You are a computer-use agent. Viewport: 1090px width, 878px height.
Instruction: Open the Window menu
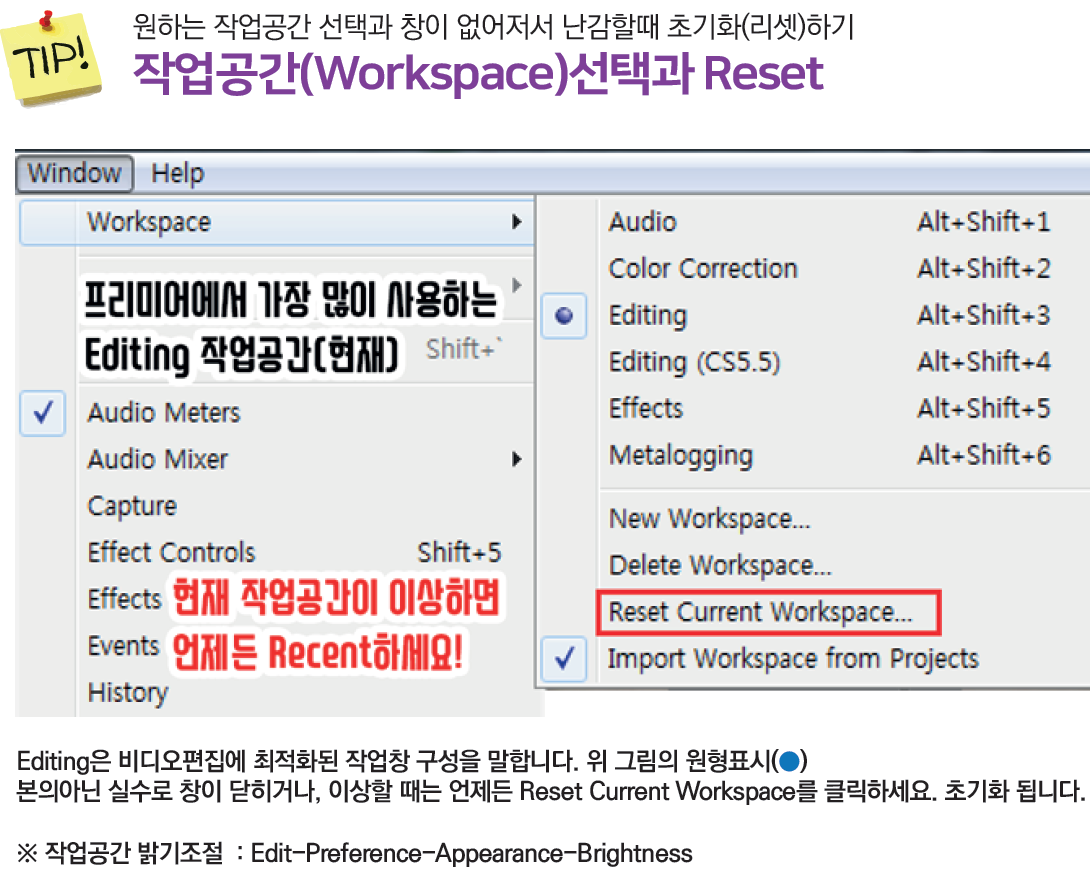(74, 173)
